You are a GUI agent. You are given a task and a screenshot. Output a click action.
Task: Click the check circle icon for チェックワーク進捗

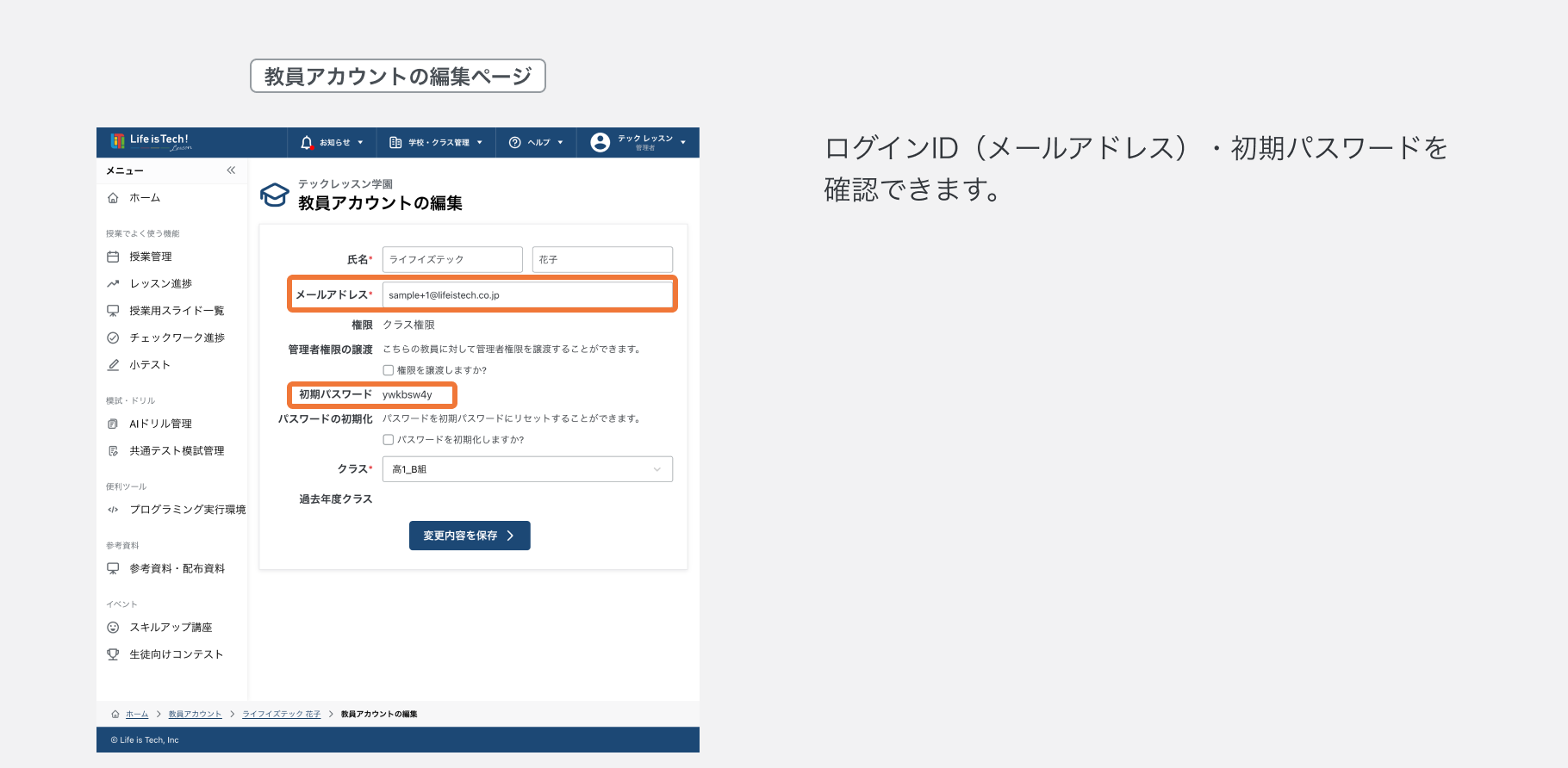click(113, 338)
